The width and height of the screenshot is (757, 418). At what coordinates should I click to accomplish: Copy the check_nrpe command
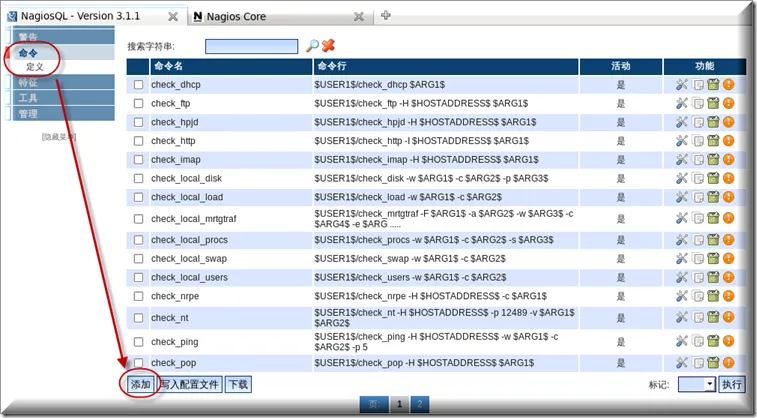point(698,296)
